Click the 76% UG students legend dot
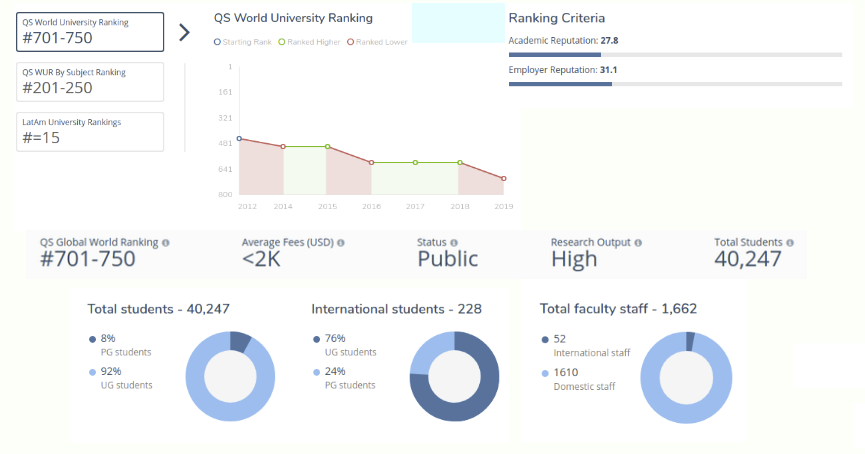 pyautogui.click(x=317, y=339)
